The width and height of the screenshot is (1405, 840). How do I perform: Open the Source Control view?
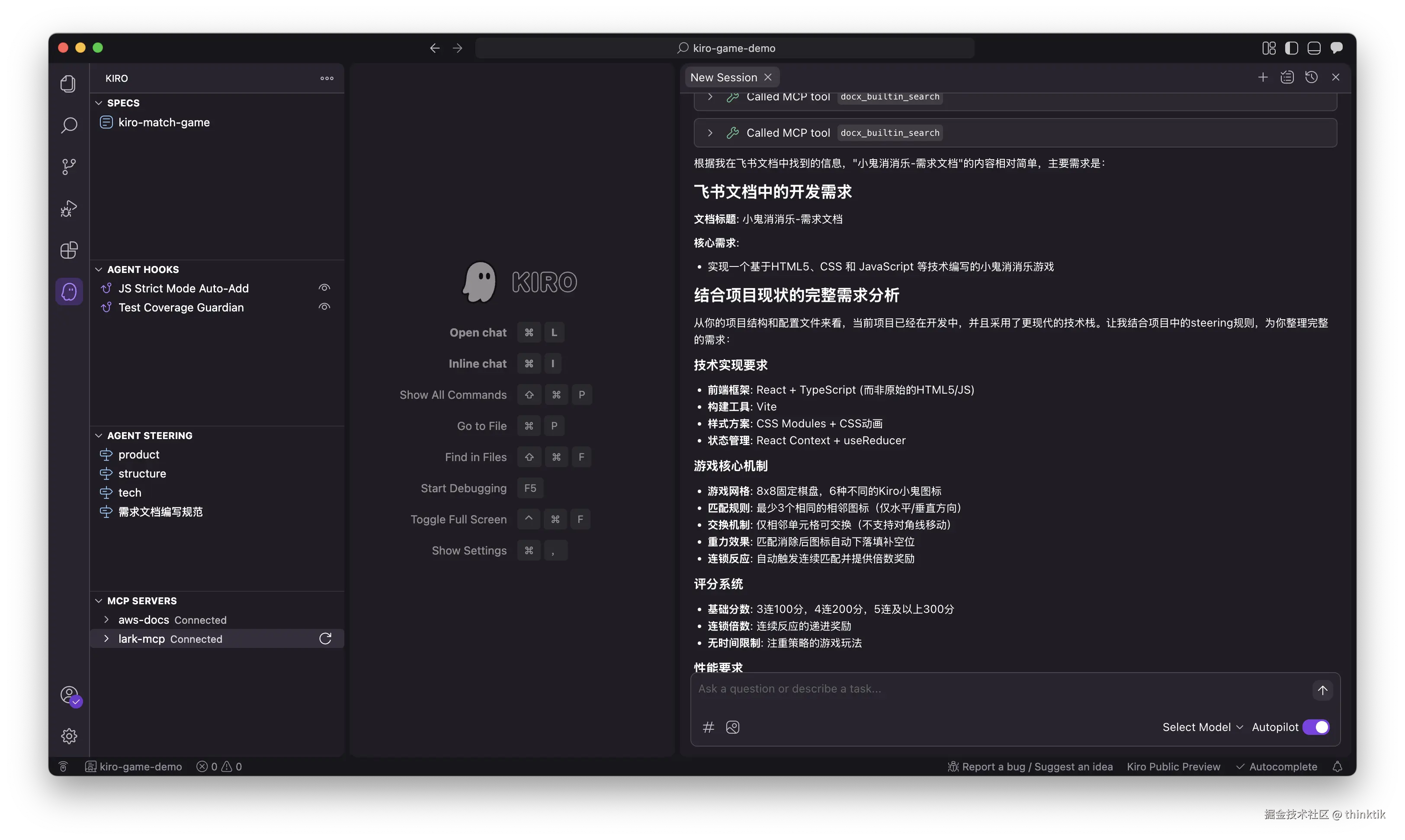click(x=69, y=167)
